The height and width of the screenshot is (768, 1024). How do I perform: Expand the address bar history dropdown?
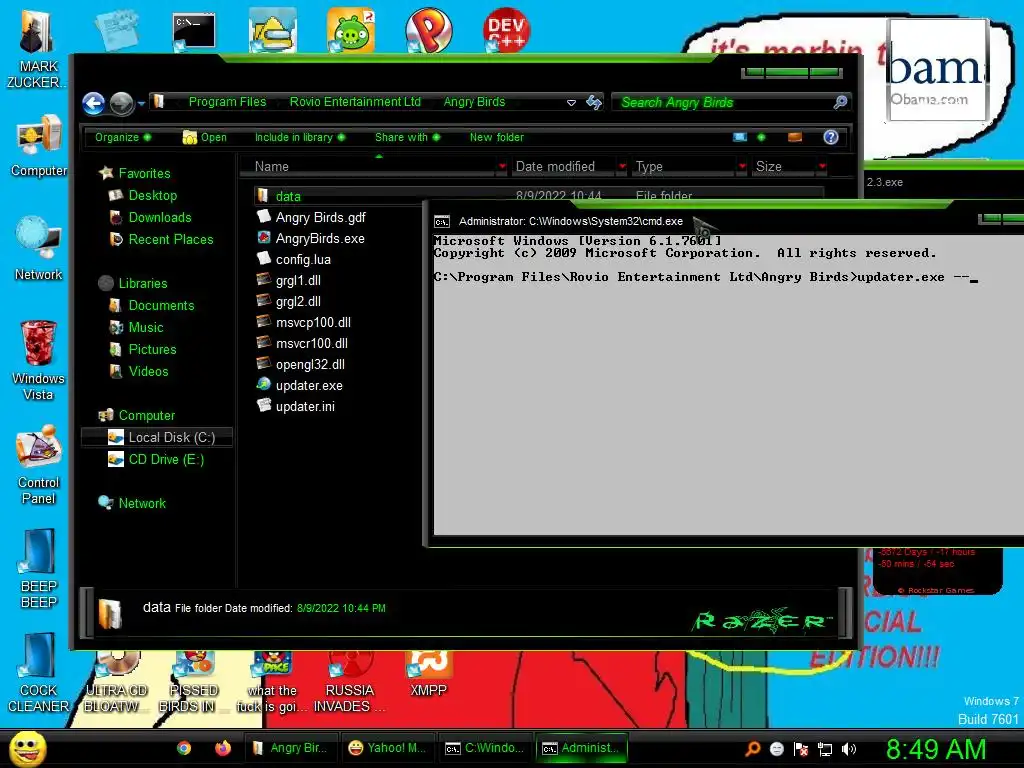click(x=571, y=103)
